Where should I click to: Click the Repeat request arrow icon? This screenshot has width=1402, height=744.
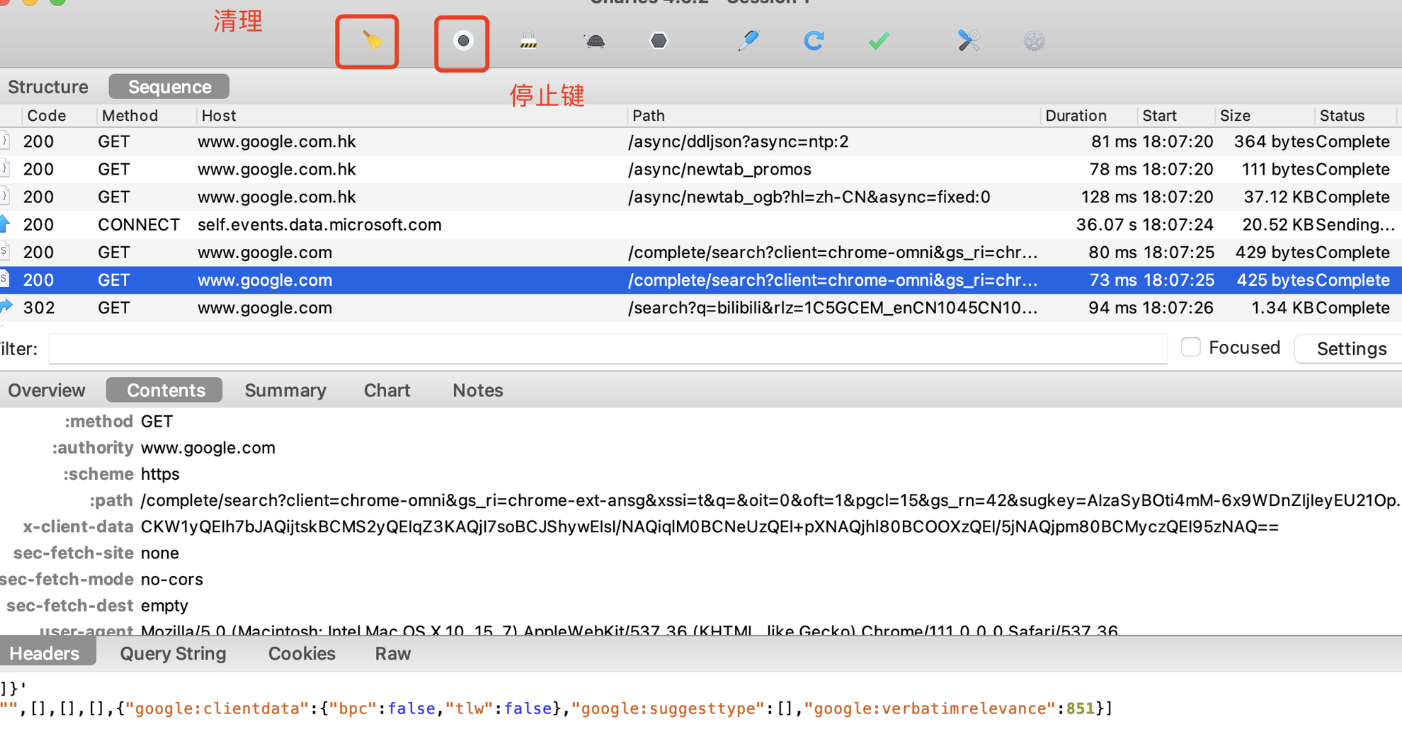814,41
